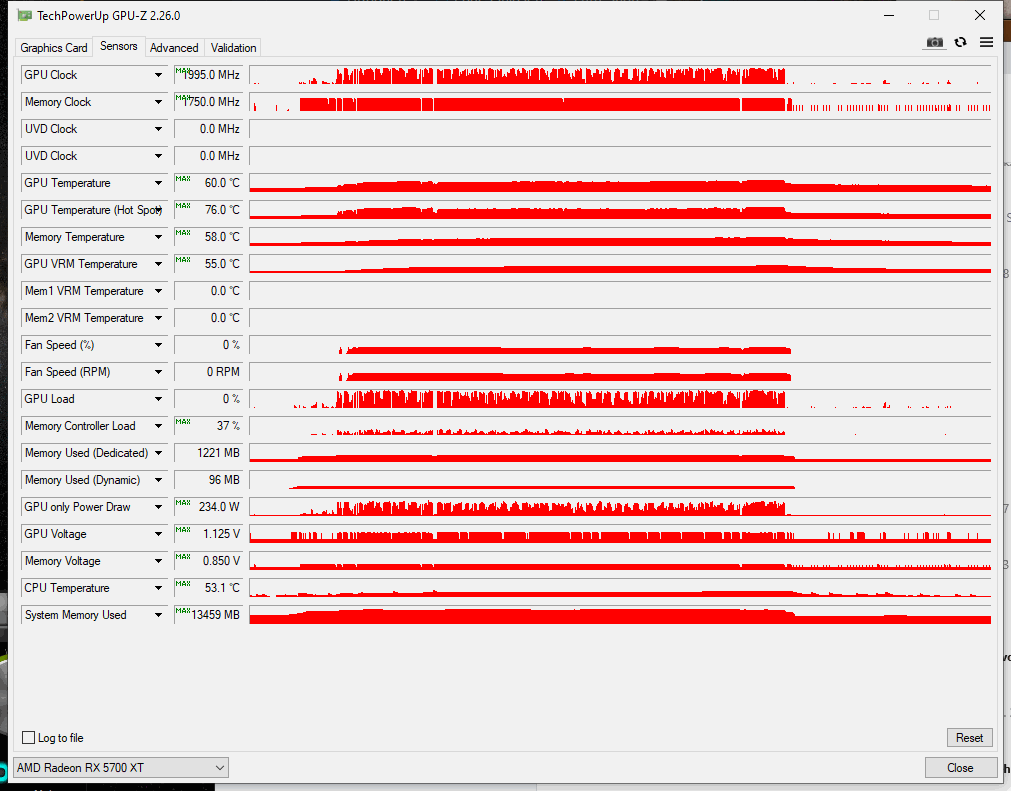
Task: Click the 96 MB dynamic memory value
Action: tap(208, 480)
